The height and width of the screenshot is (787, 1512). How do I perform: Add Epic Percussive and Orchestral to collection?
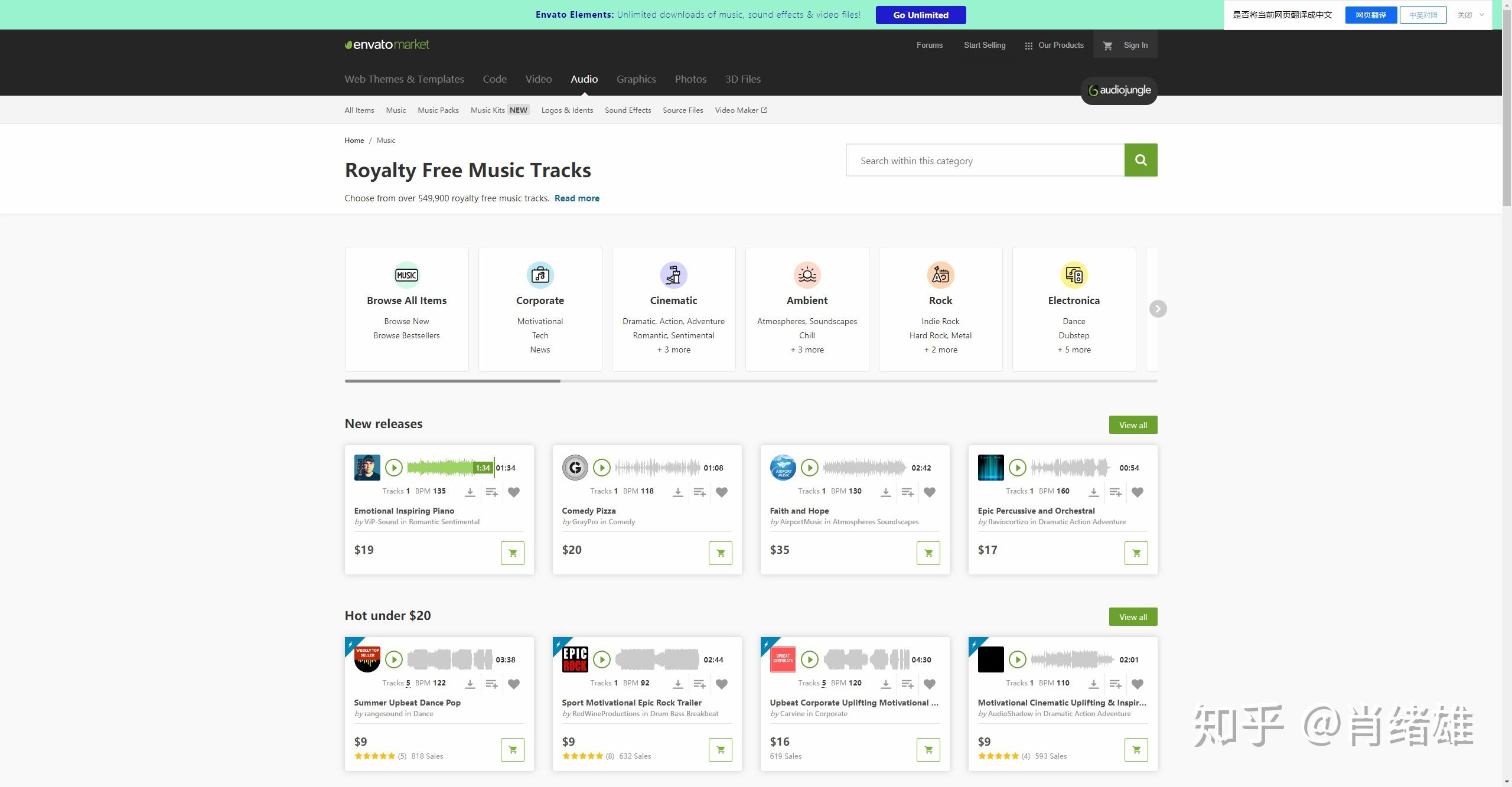point(1116,492)
